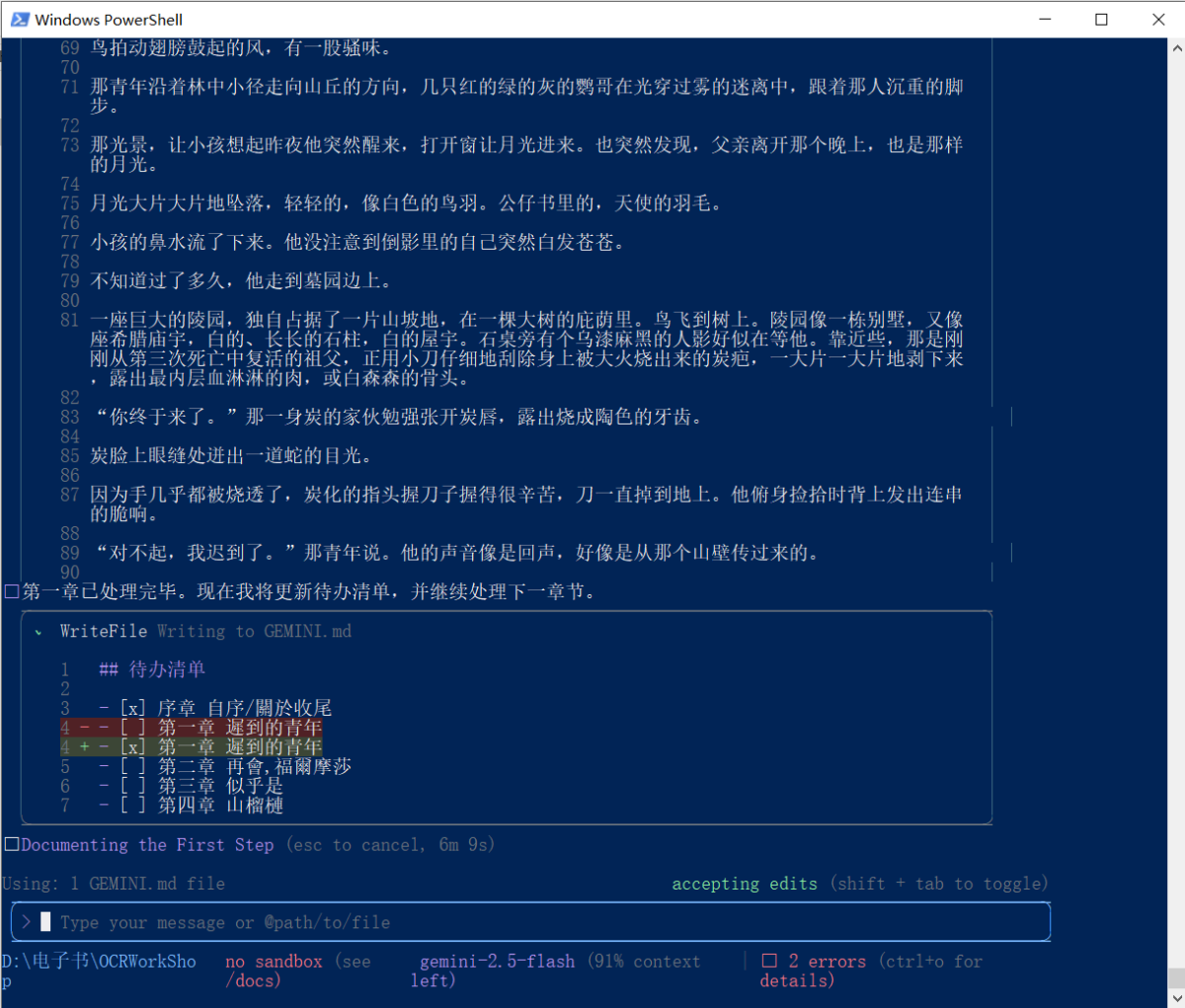Click the vertical scrollbar track
Screen dimensions: 1185x1008
pyautogui.click(x=1176, y=494)
